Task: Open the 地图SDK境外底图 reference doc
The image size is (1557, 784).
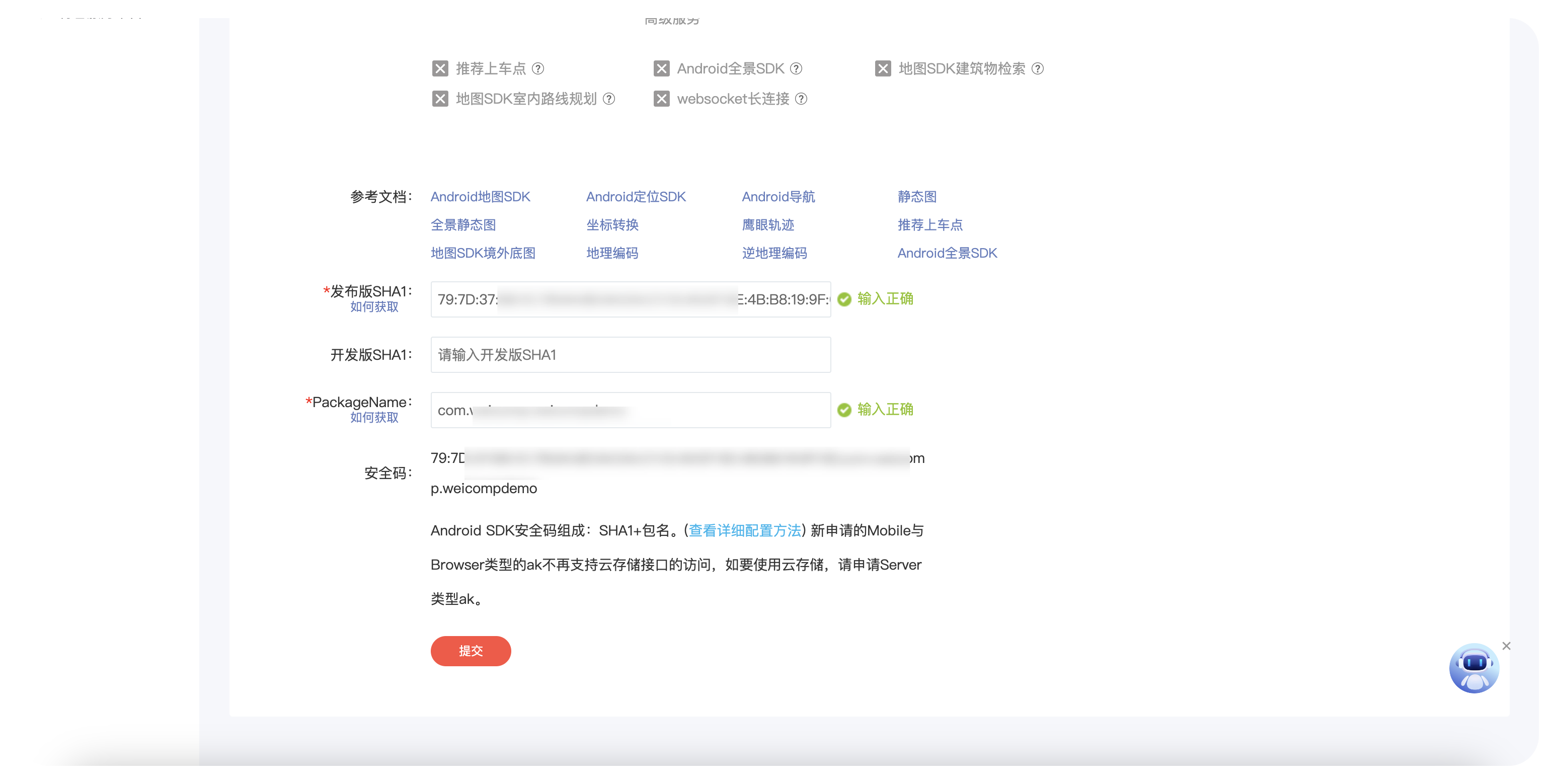Action: point(483,253)
